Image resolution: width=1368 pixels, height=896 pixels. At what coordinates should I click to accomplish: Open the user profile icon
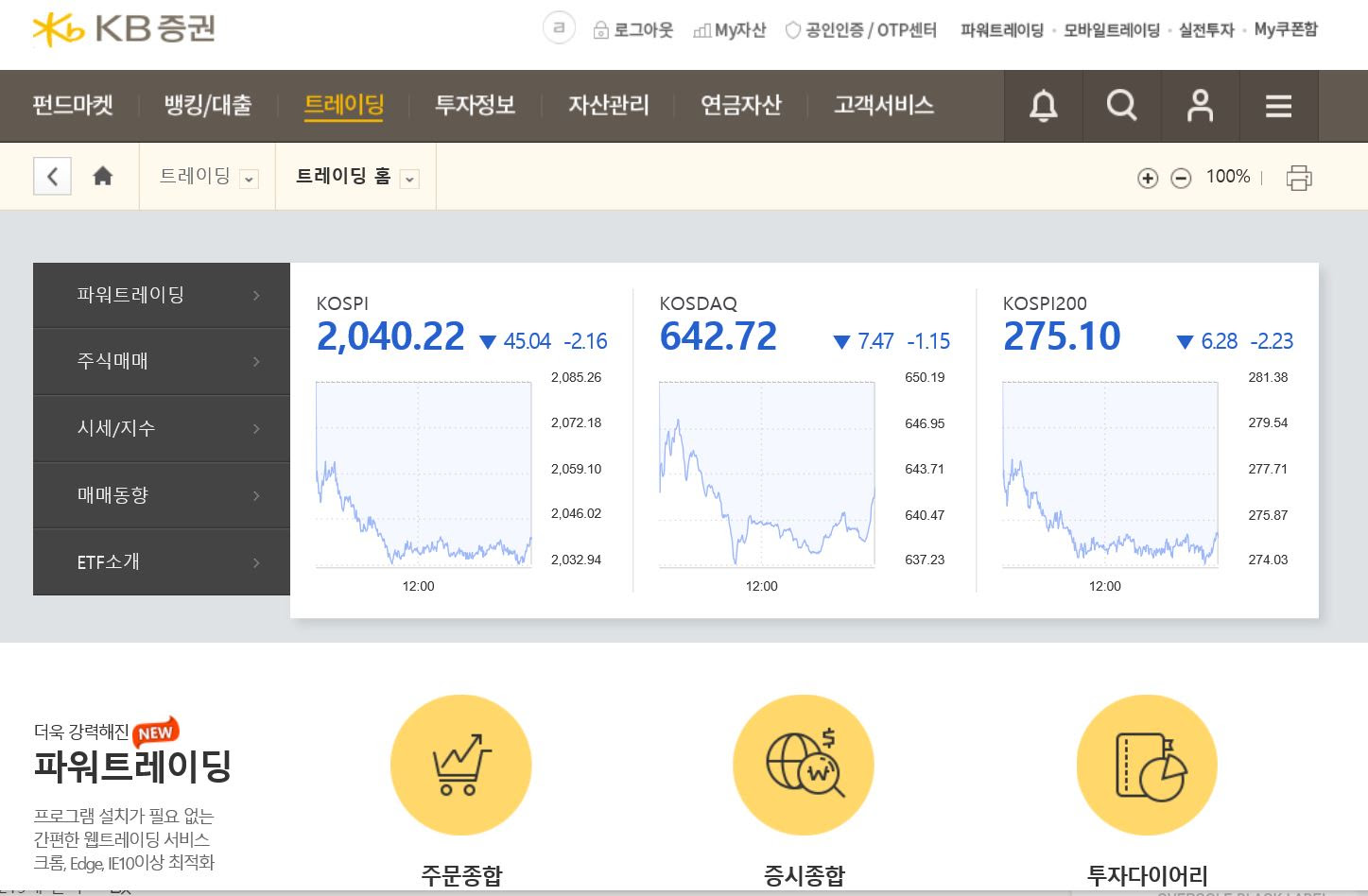1200,106
